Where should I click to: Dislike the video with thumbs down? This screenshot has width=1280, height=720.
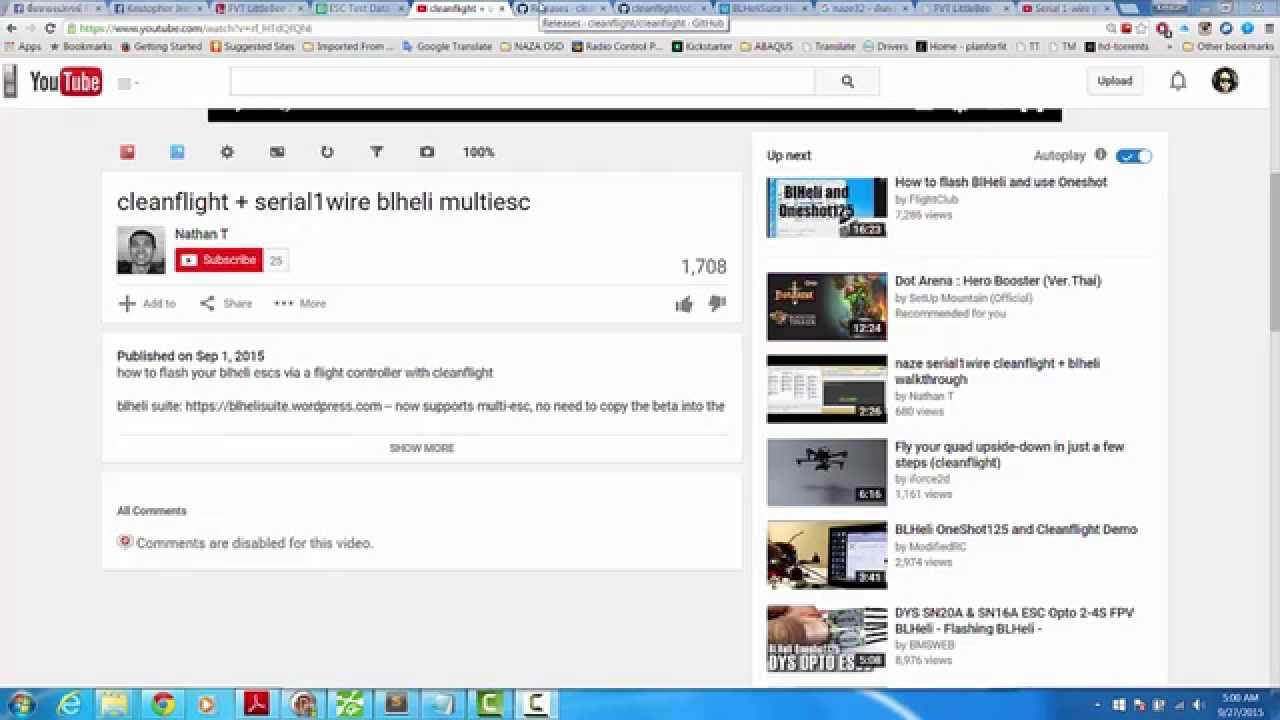[717, 303]
